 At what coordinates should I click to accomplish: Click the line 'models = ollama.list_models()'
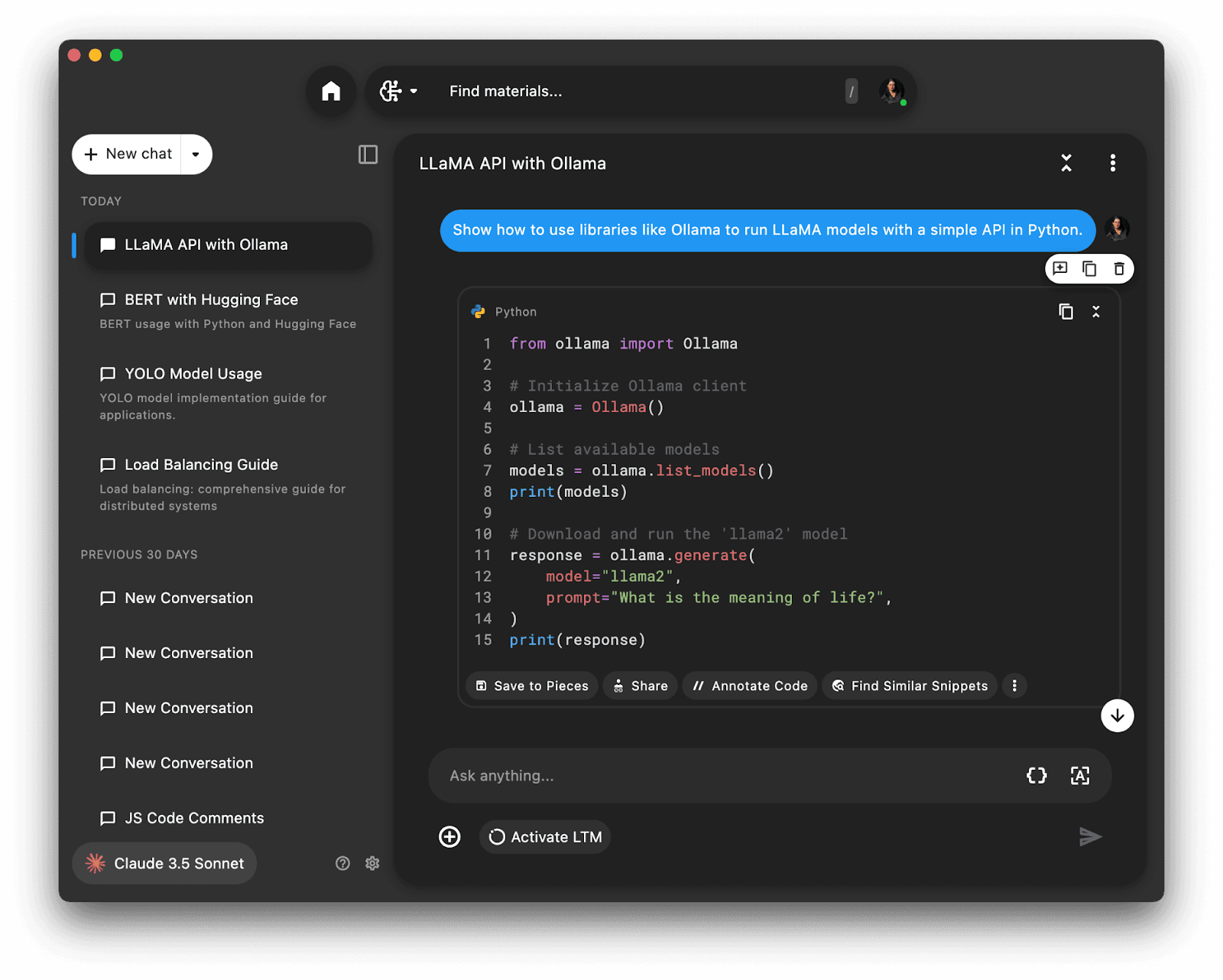(x=642, y=471)
